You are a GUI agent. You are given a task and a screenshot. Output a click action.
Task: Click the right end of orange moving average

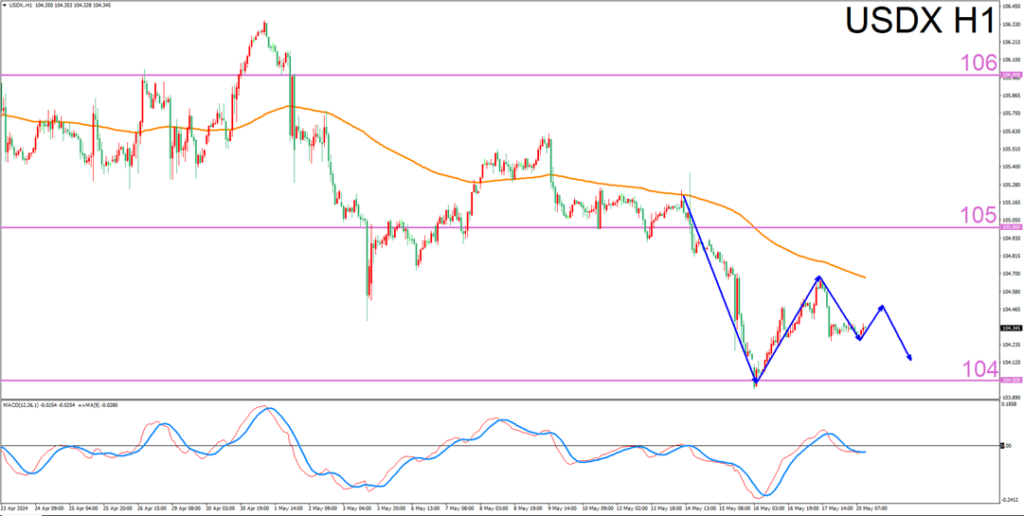[863, 276]
